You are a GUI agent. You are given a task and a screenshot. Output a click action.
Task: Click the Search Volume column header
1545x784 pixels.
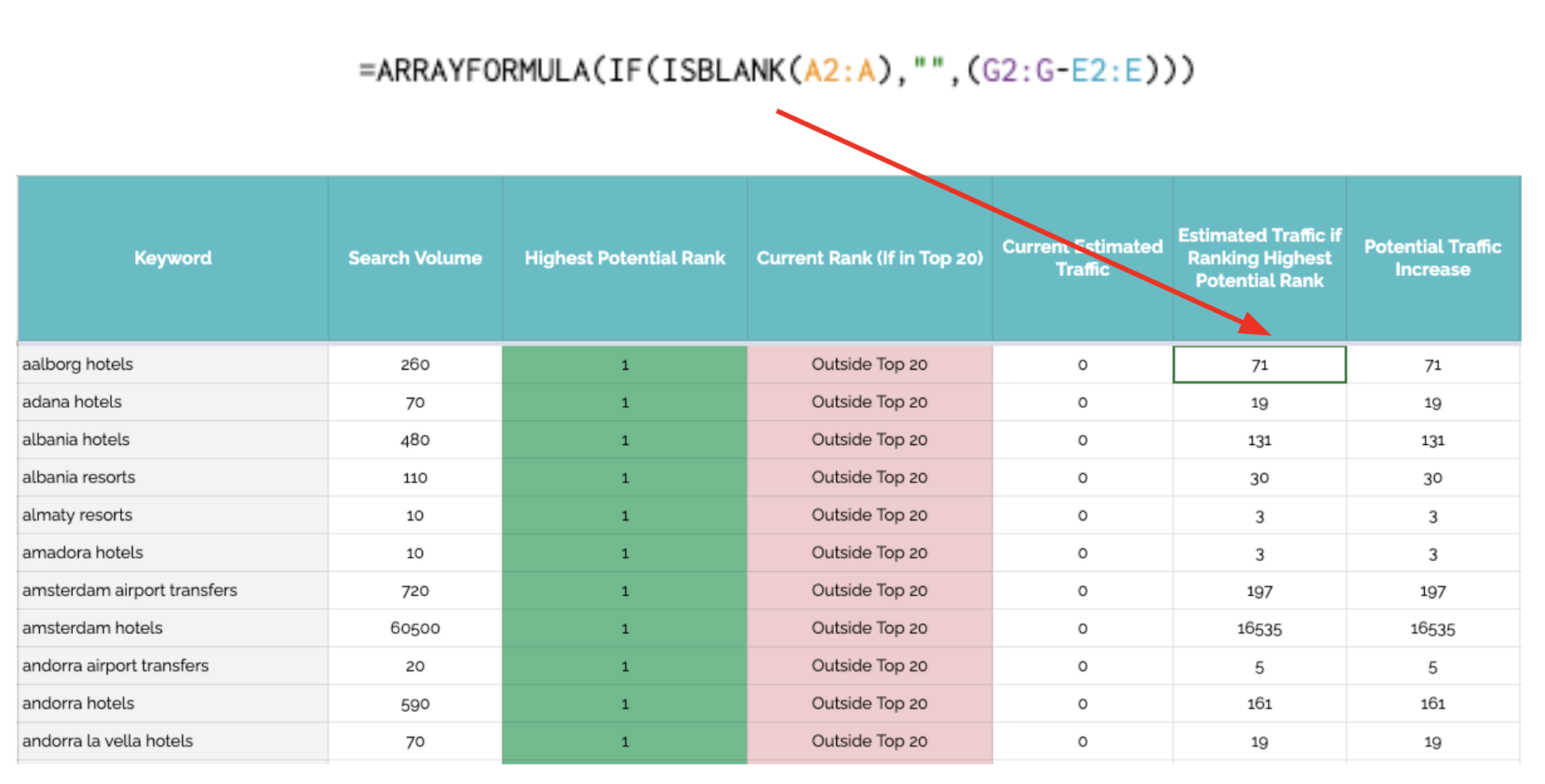pyautogui.click(x=414, y=258)
